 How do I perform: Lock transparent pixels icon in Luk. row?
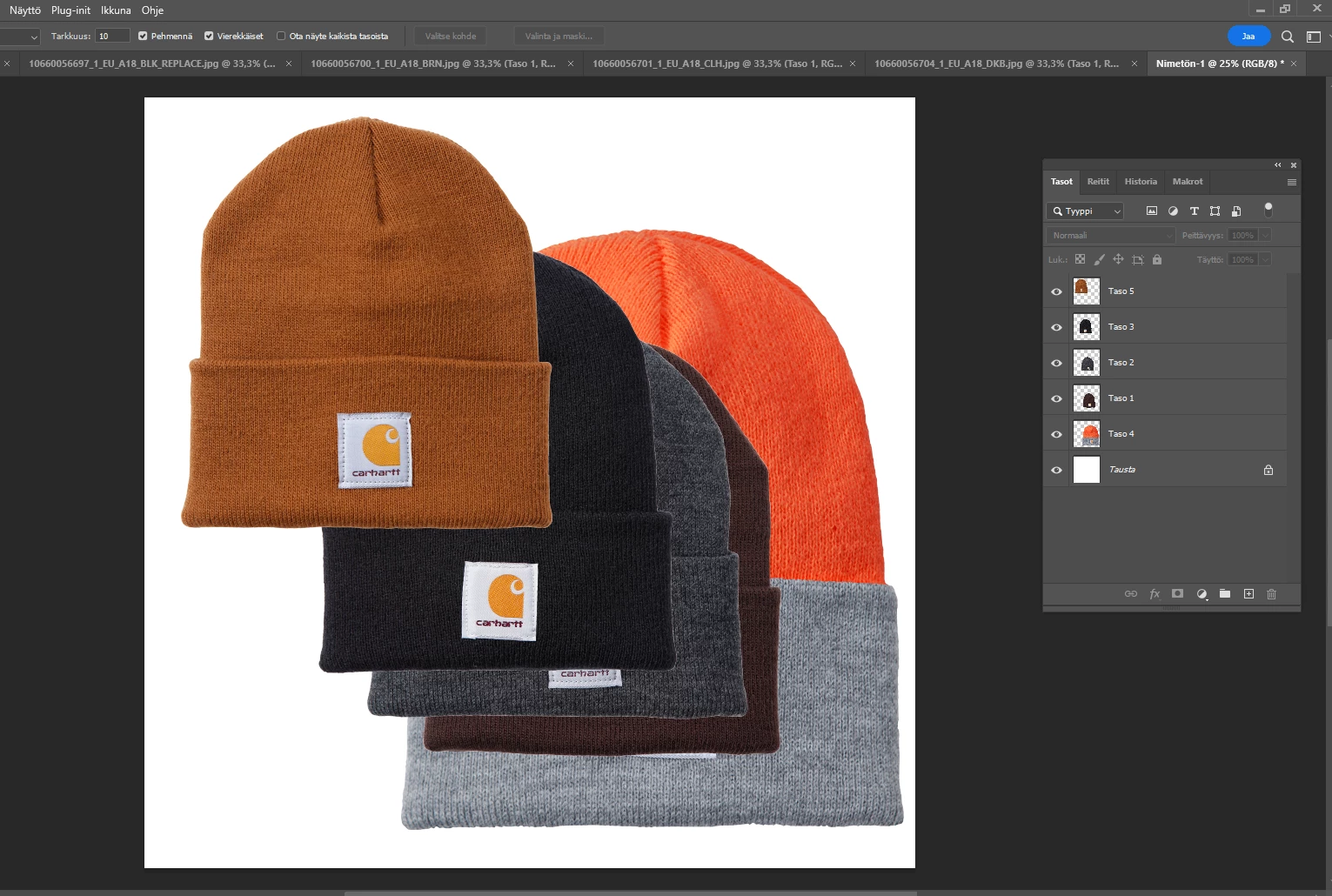tap(1080, 259)
